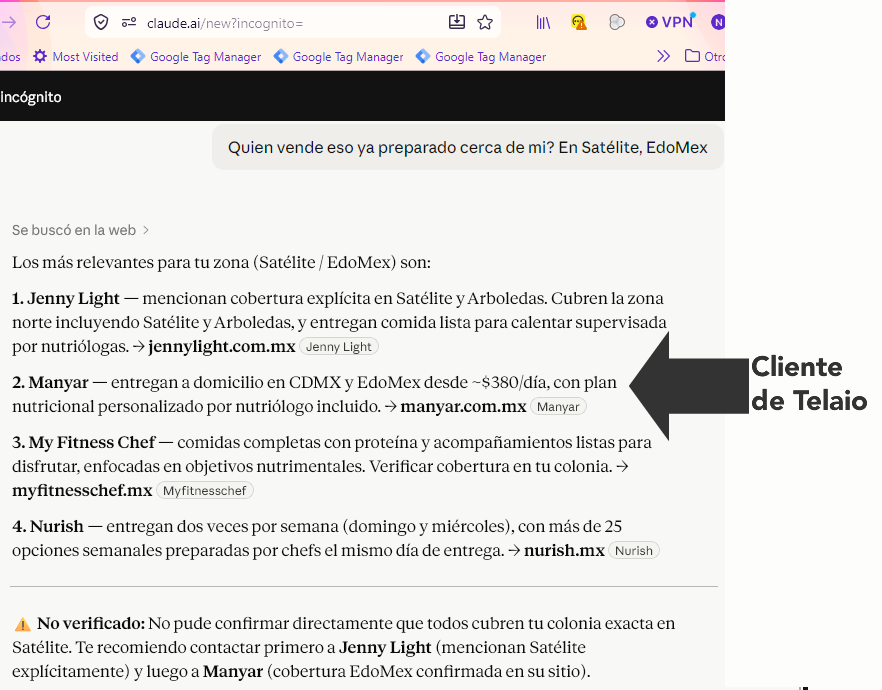The height and width of the screenshot is (690, 882).
Task: Click the nurish.mx text
Action: [564, 550]
